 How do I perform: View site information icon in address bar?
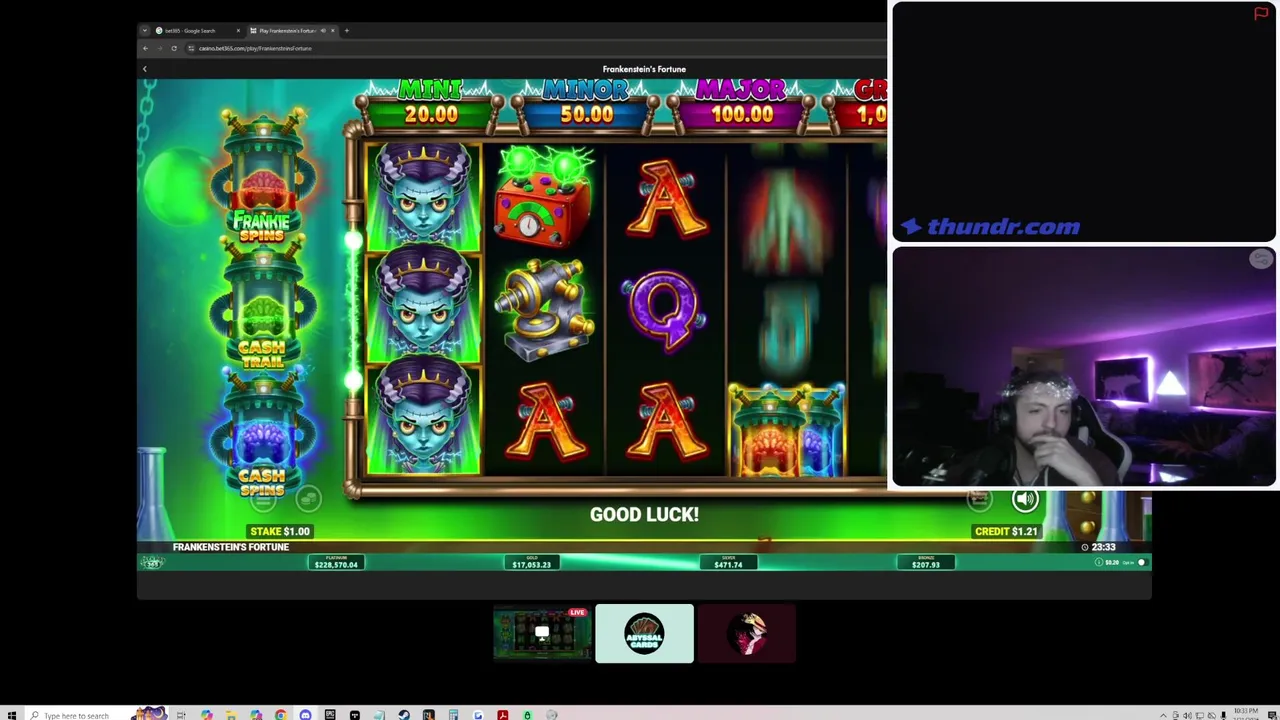pos(191,48)
